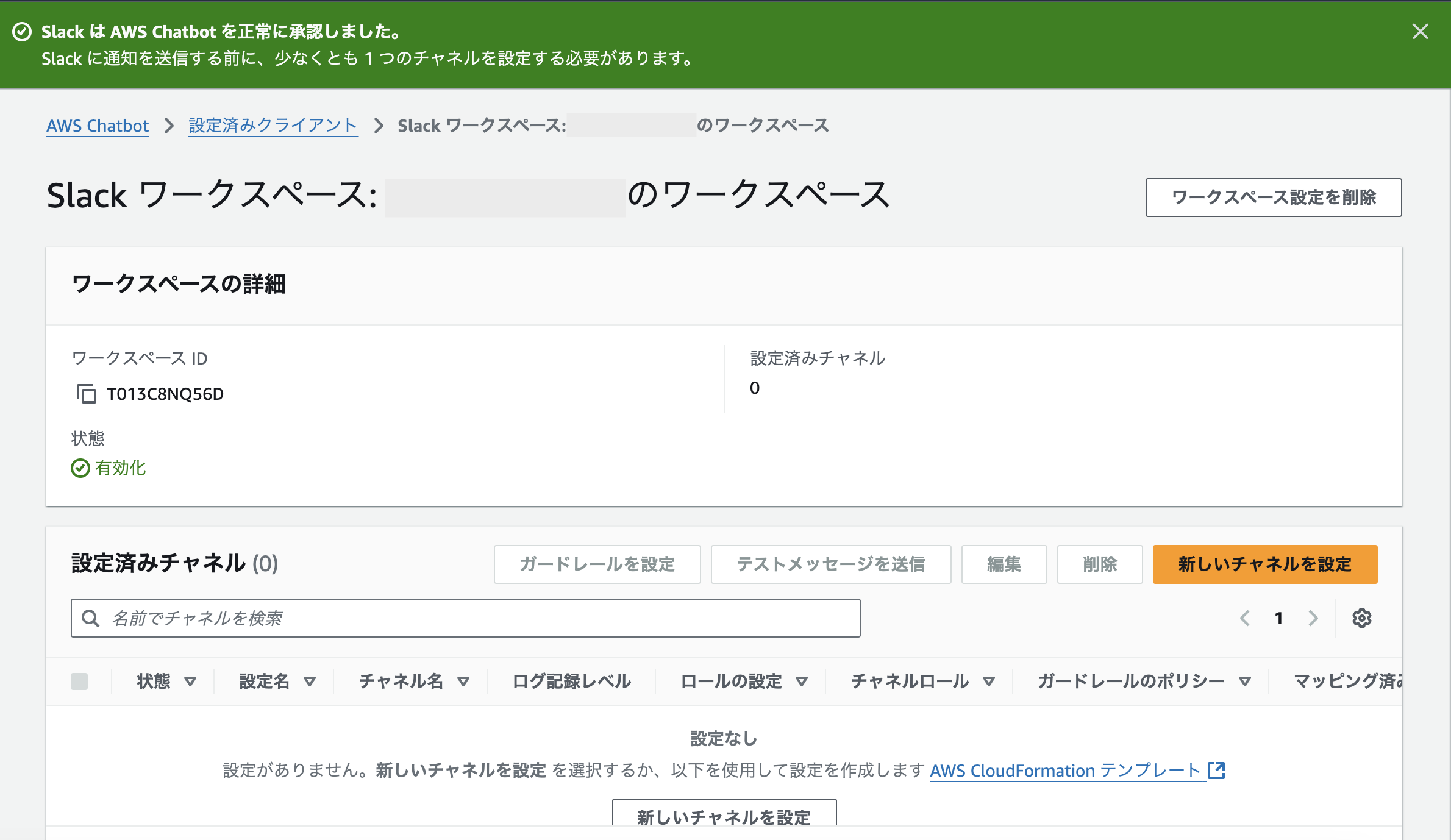Click the bottom 新しいチャネルを設定 button
Screen dimensions: 1451x840
click(724, 814)
